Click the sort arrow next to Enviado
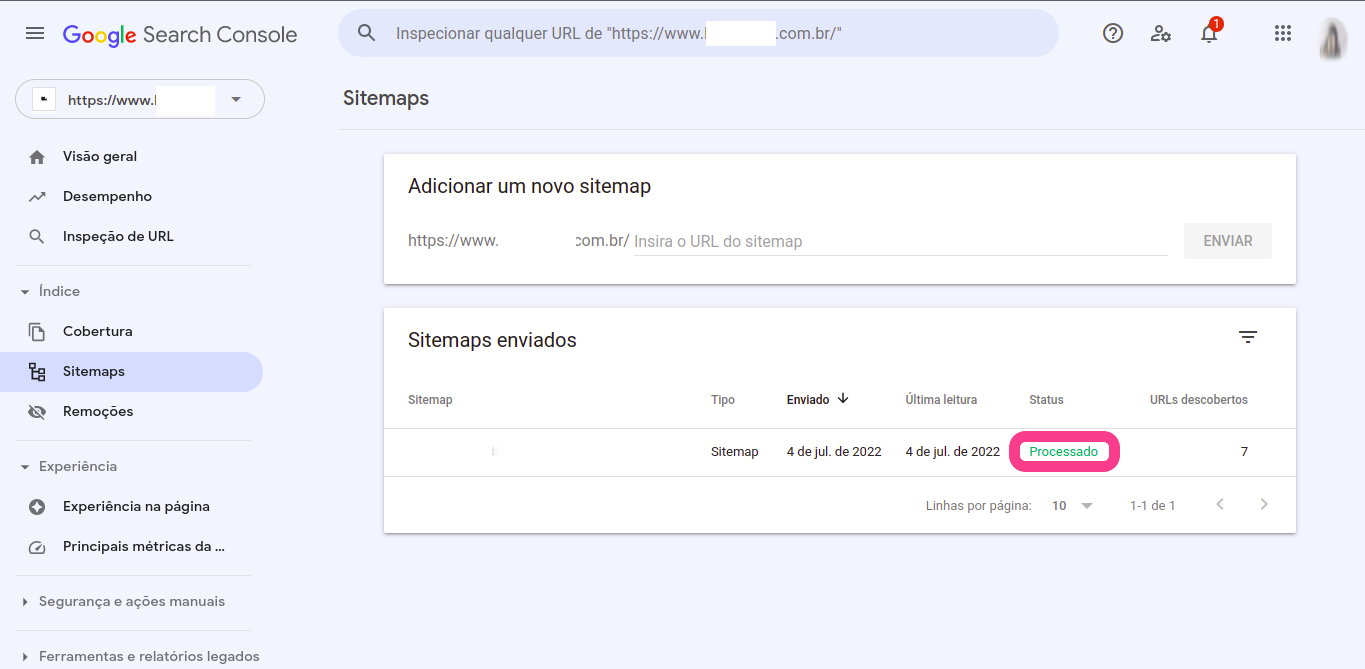 tap(843, 398)
